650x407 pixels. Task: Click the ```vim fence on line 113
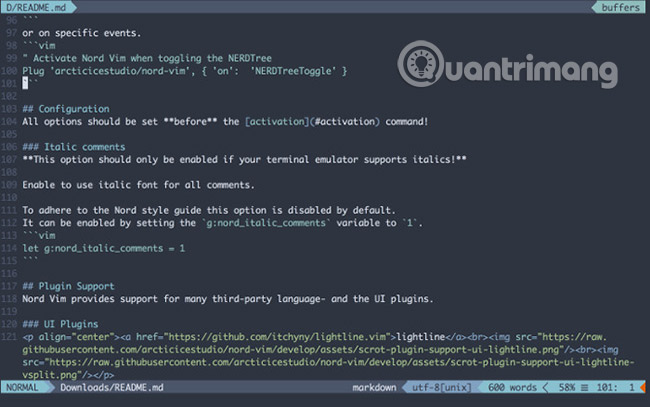(39, 235)
